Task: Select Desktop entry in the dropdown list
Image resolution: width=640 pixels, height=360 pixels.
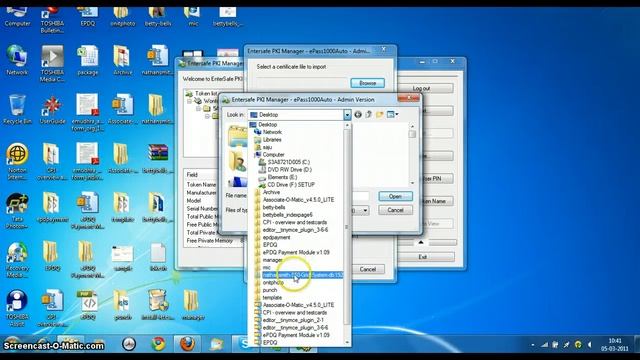Action: pos(268,124)
